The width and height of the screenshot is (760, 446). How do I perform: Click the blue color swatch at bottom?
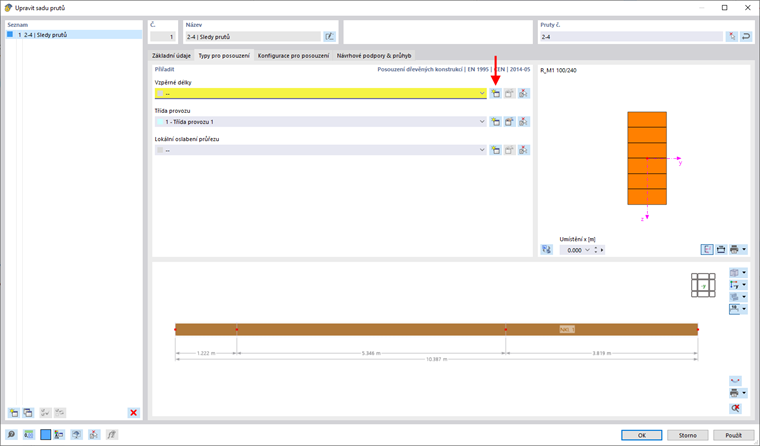click(x=45, y=434)
